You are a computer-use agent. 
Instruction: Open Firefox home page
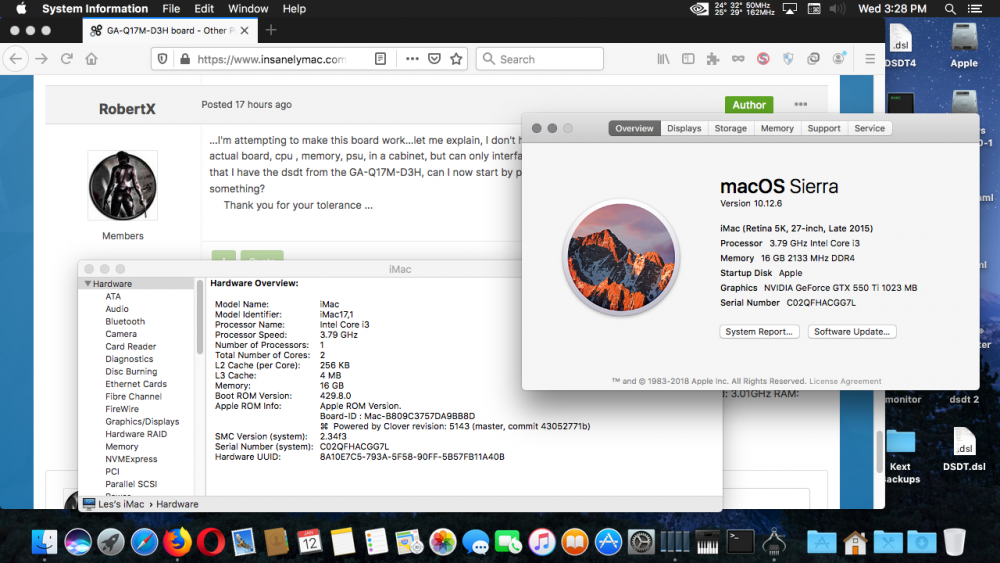pos(91,59)
